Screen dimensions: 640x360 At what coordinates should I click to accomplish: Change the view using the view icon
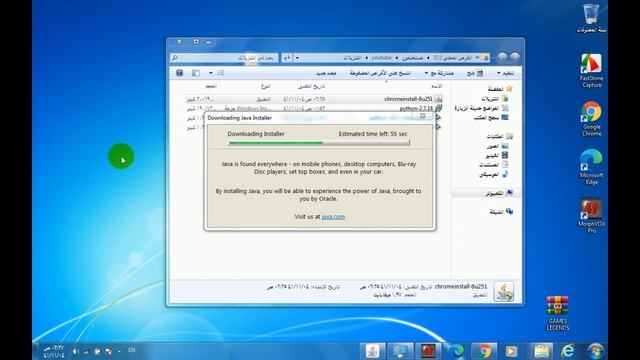pos(220,73)
